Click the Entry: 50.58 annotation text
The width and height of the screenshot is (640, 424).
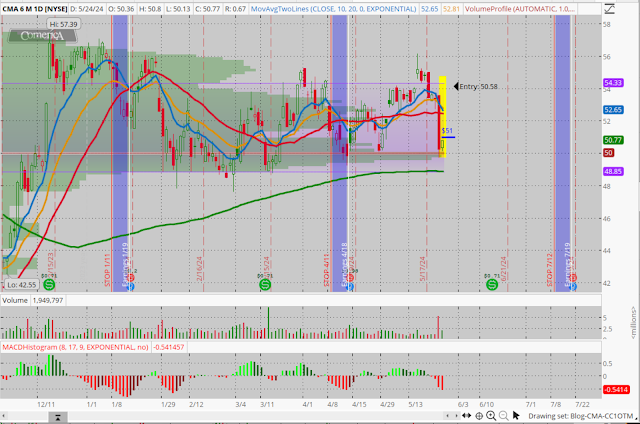(478, 87)
